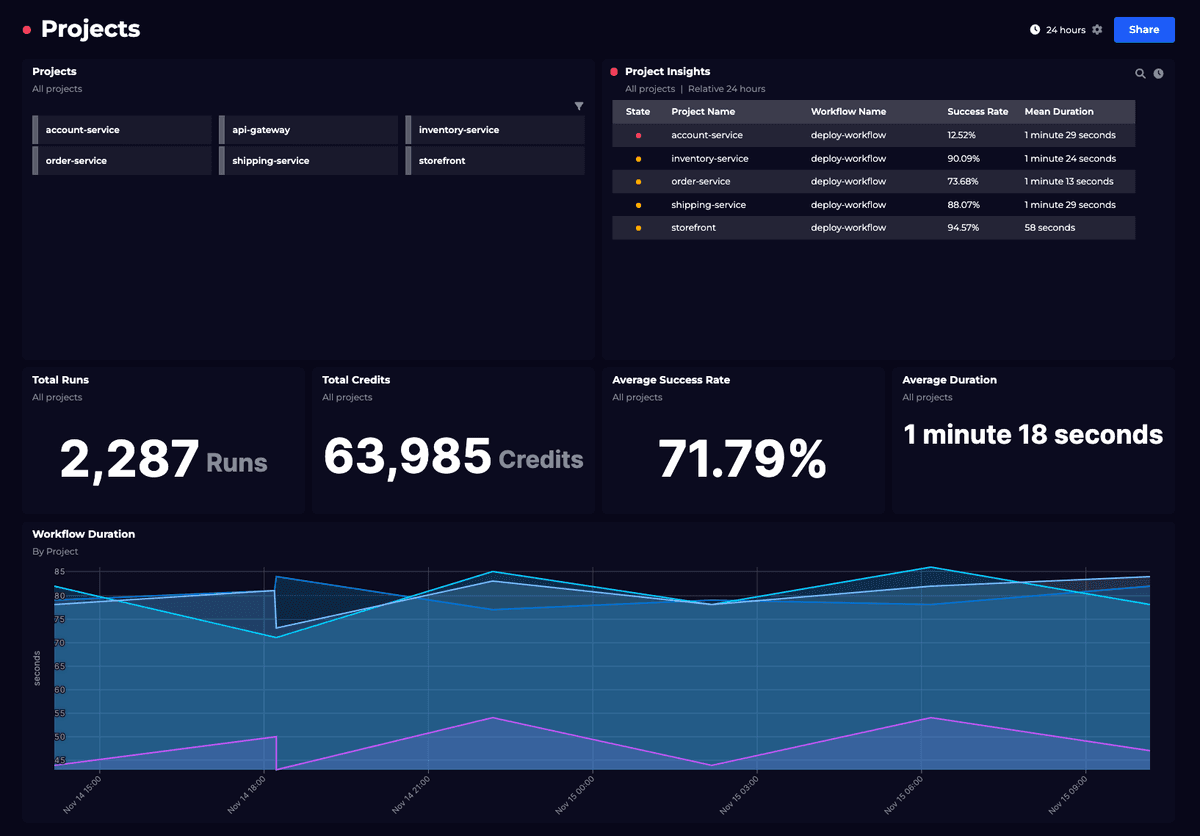1200x836 pixels.
Task: Click the Share button
Action: click(x=1143, y=29)
